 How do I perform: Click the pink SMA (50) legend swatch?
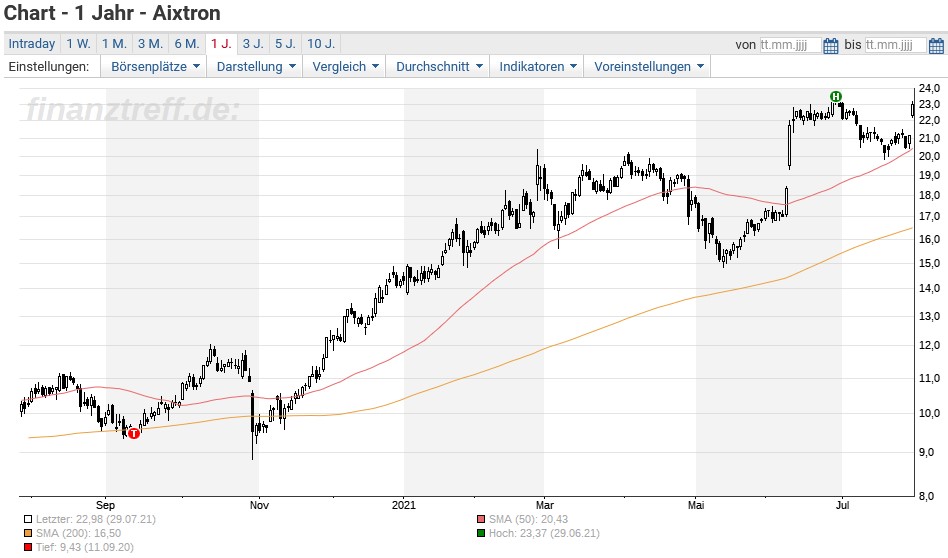481,519
